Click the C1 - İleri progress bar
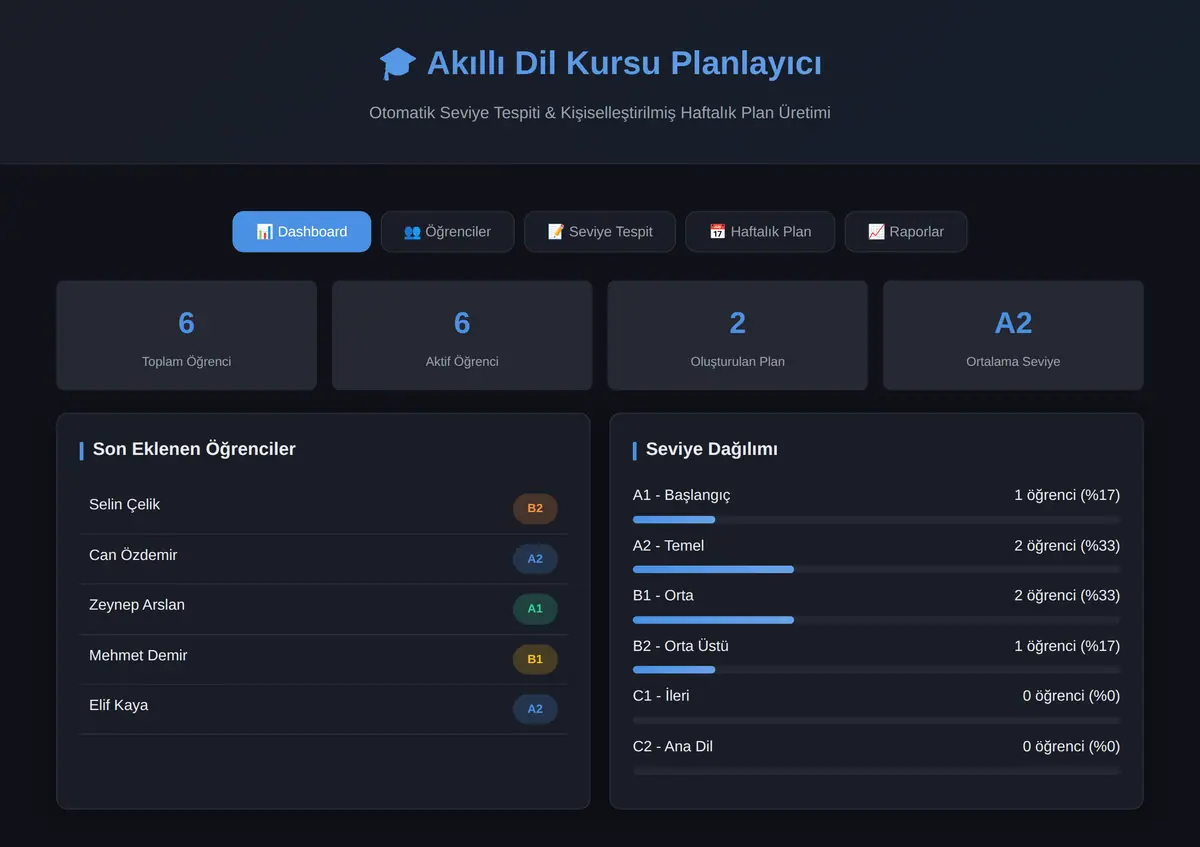The width and height of the screenshot is (1200, 847). (x=876, y=720)
